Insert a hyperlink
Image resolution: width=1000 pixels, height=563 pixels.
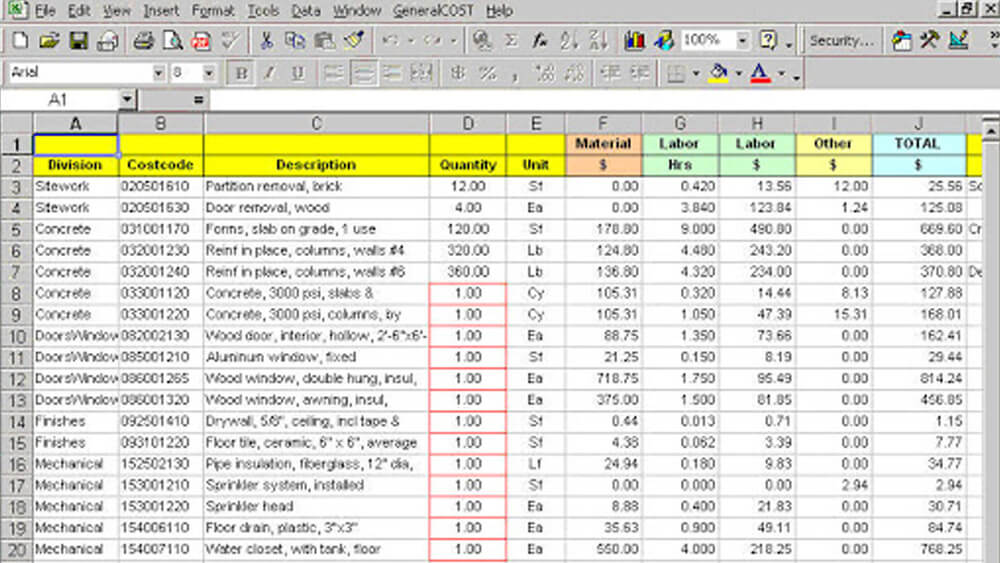point(483,41)
